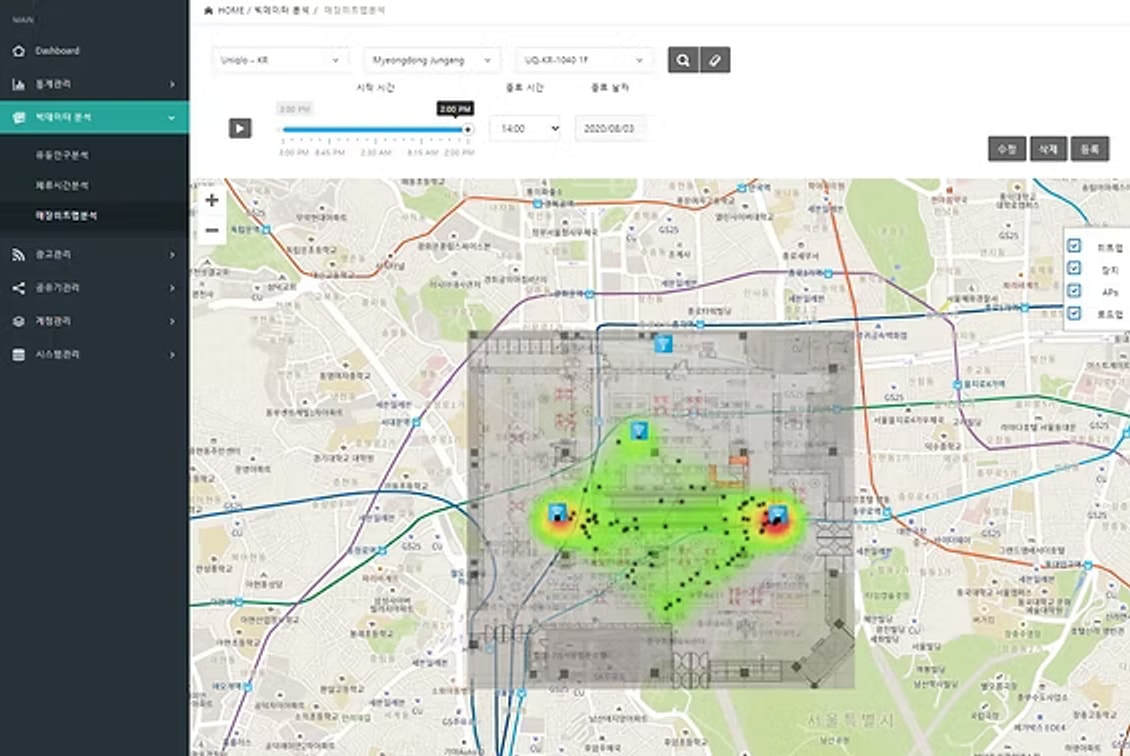Toggle the 히트맵 heatmap layer checkbox
This screenshot has height=756, width=1130.
click(x=1074, y=245)
